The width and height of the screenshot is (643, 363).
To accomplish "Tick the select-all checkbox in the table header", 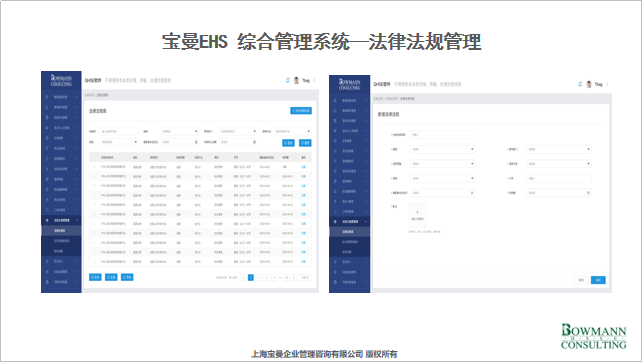I will 95,157.
